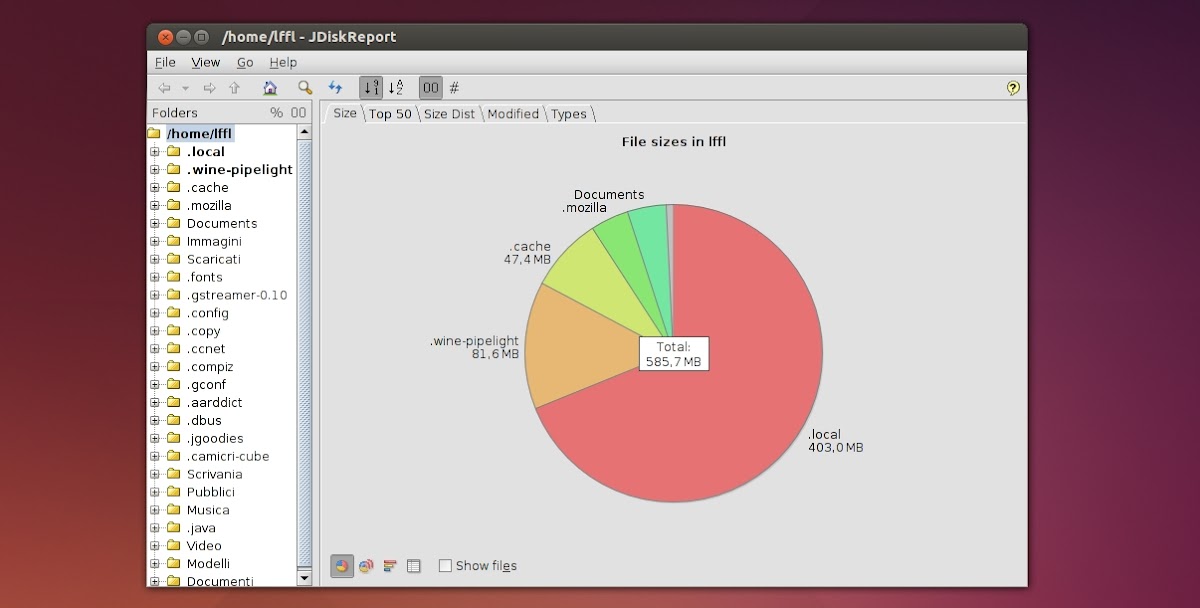1200x608 pixels.
Task: Select /home/lffl root in tree
Action: (199, 134)
